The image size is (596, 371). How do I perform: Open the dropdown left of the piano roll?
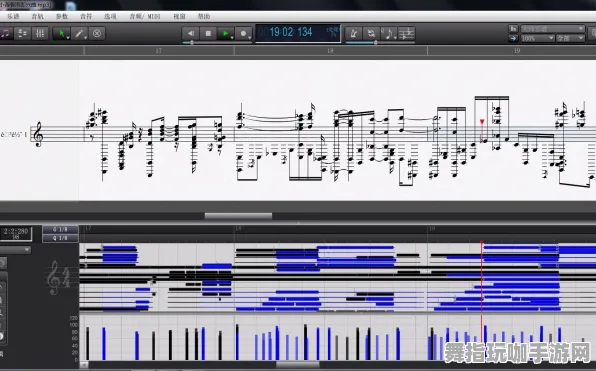tap(16, 250)
